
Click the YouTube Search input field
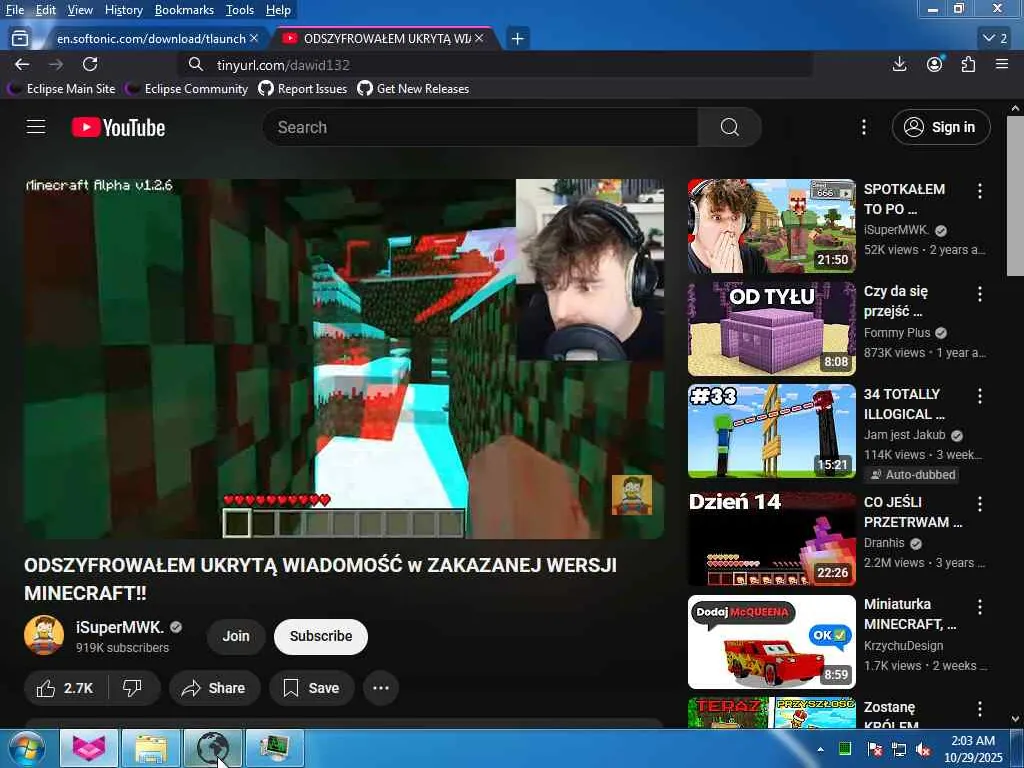(481, 127)
